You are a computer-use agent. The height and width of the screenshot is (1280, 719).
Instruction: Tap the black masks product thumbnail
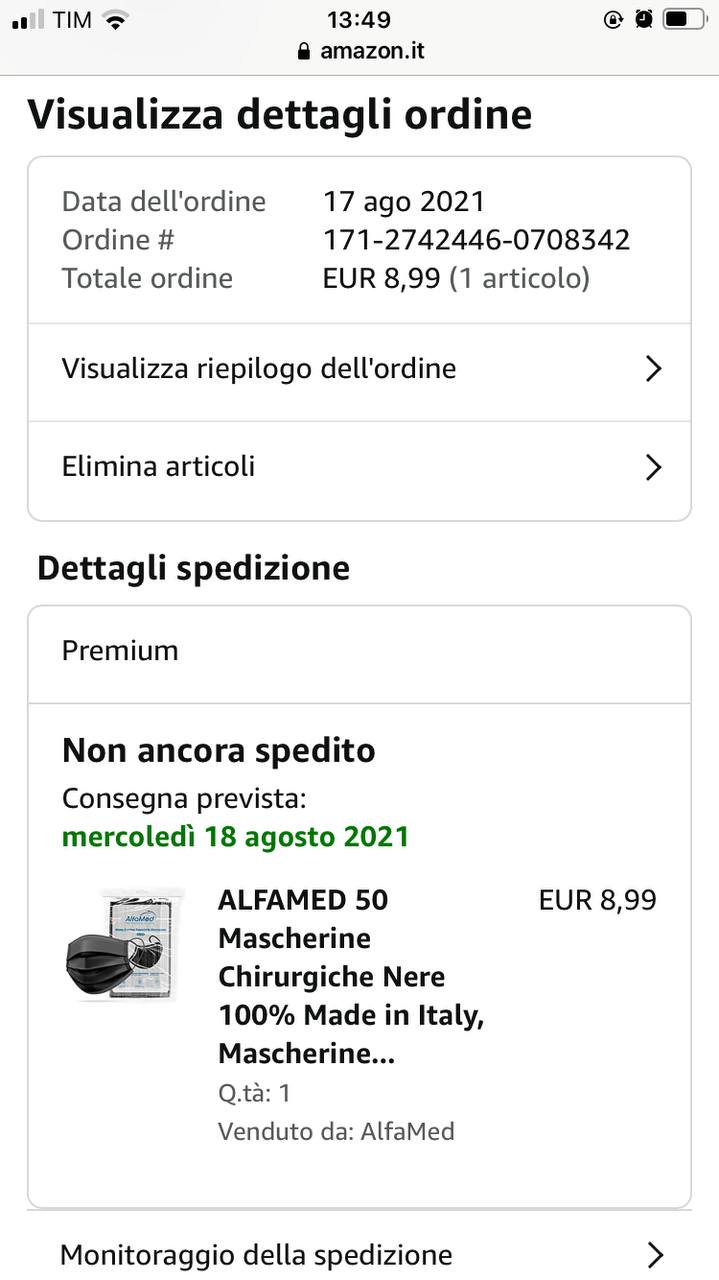click(x=122, y=945)
